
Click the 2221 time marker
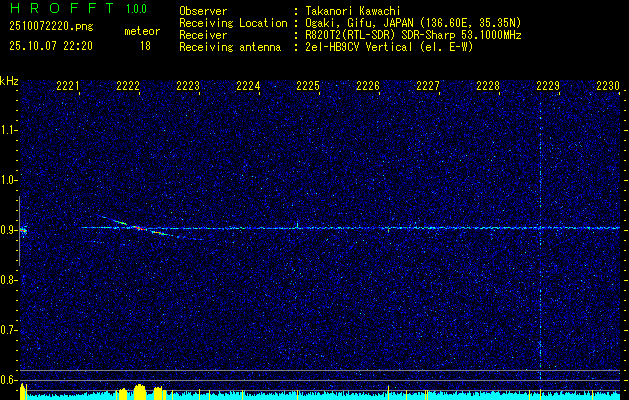point(68,87)
